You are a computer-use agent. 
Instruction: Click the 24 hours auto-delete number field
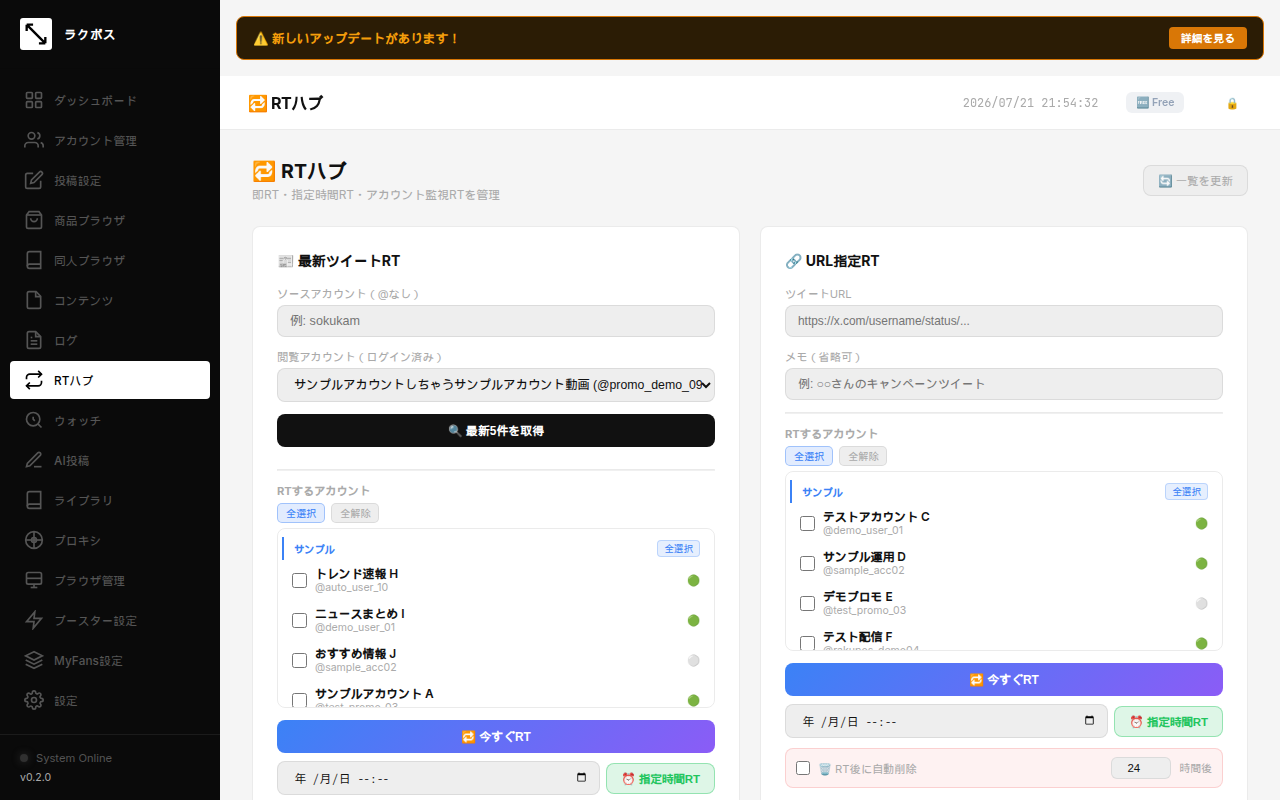tap(1140, 768)
